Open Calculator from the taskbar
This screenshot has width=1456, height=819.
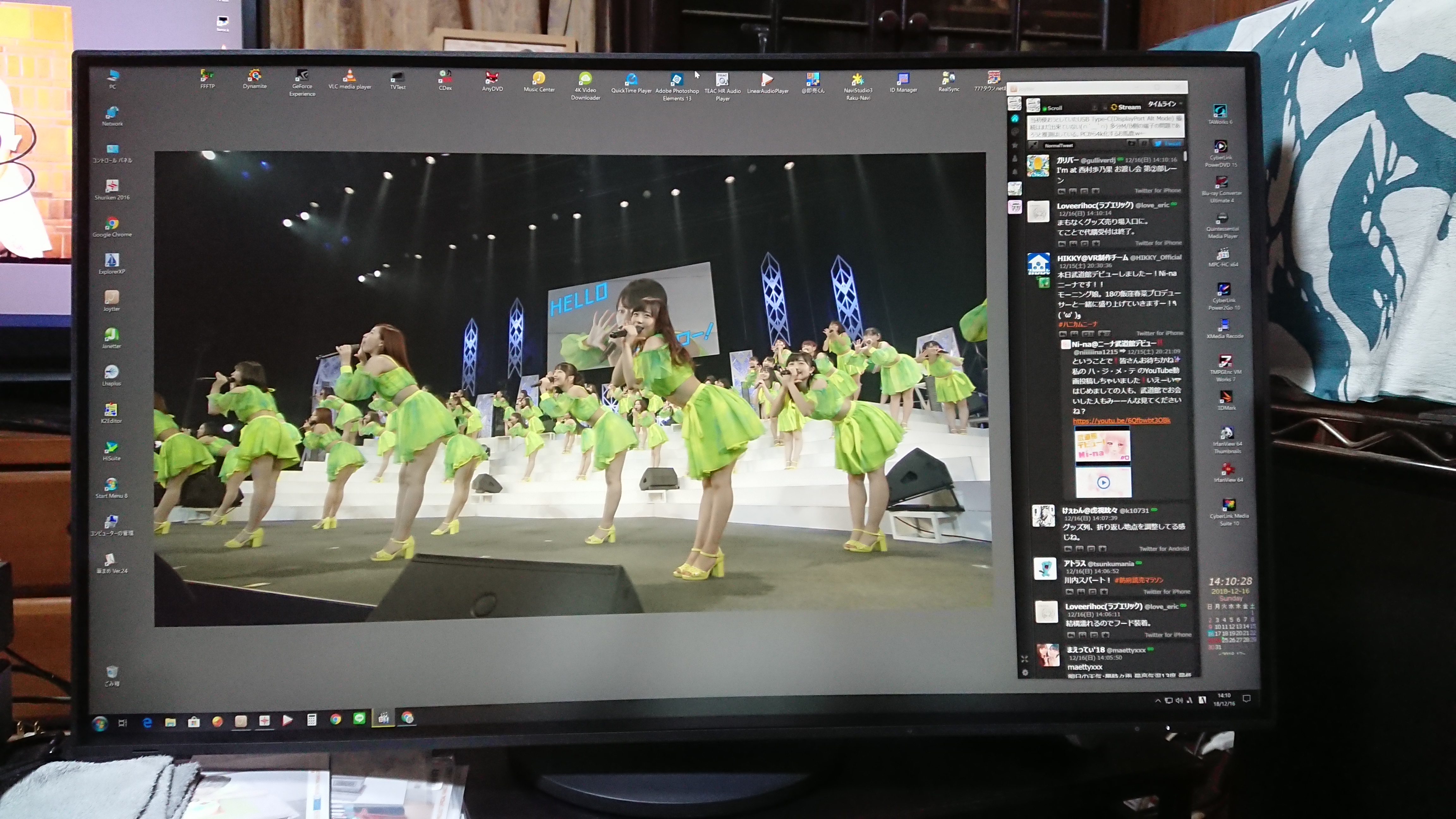pos(312,719)
